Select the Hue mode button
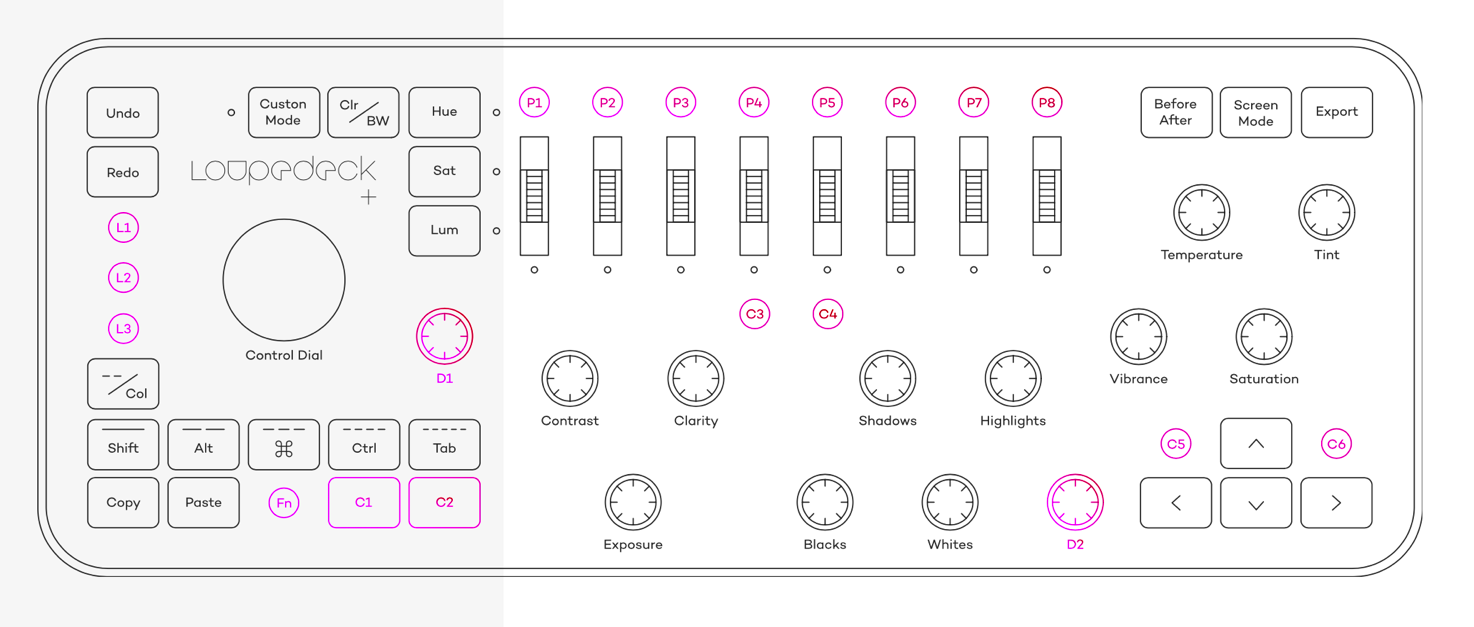1474x627 pixels. (444, 112)
